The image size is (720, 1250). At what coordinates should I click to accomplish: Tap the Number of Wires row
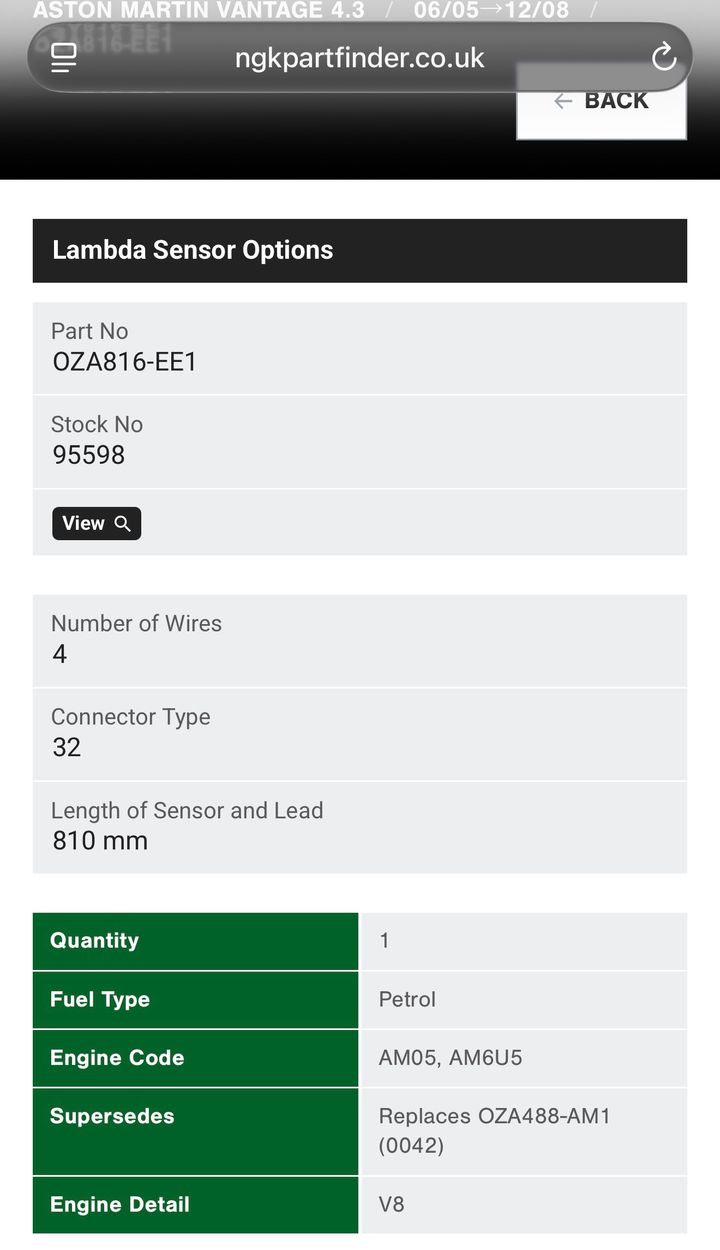click(x=360, y=641)
